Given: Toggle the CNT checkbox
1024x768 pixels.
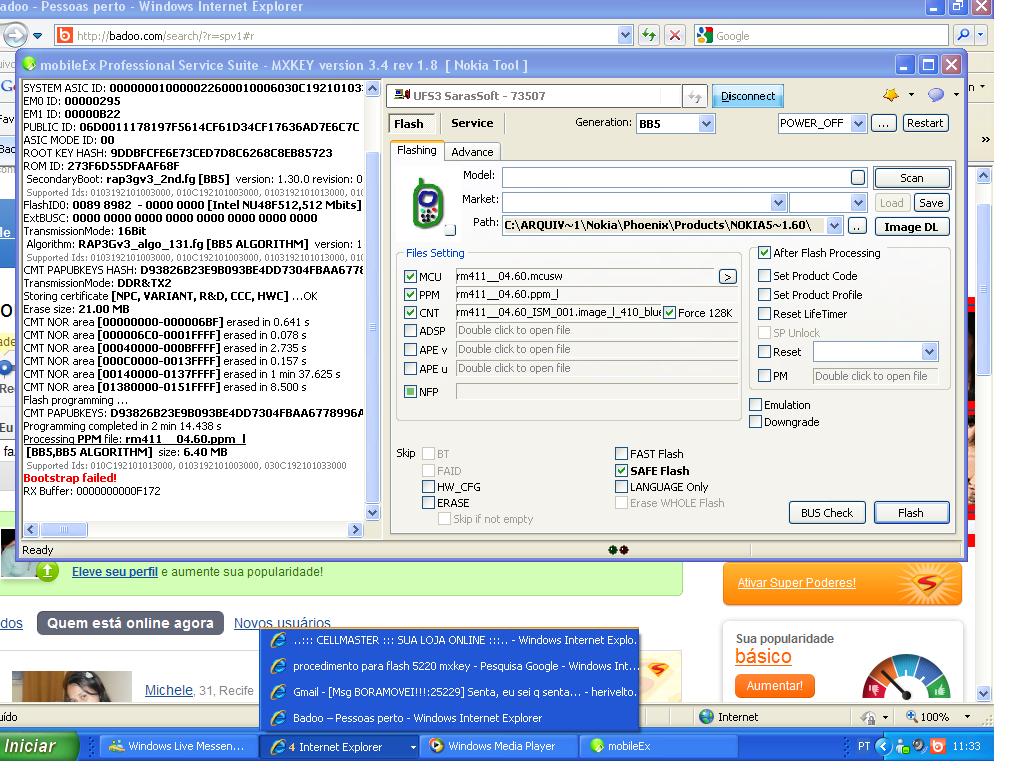Looking at the screenshot, I should pos(410,313).
